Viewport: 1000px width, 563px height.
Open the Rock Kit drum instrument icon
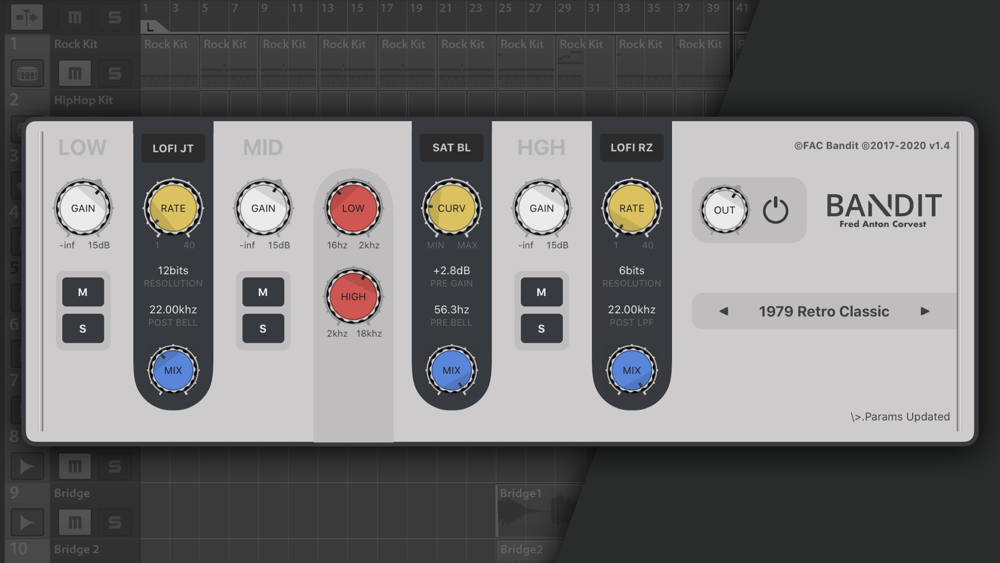[27, 73]
